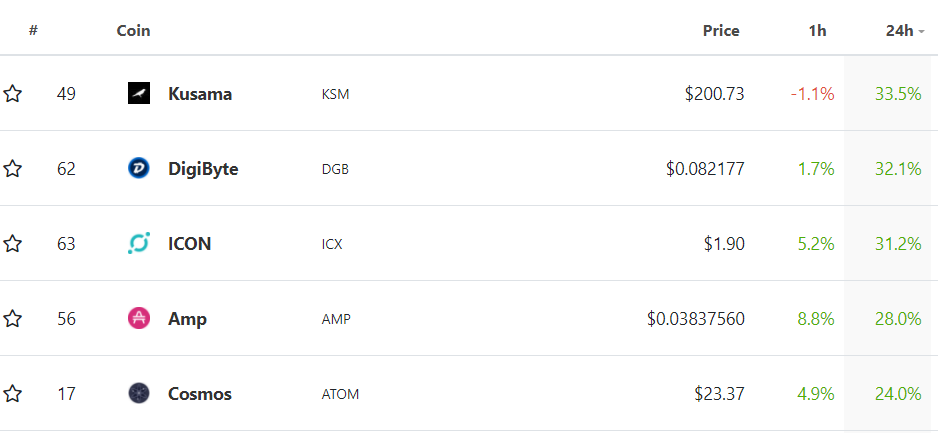Image resolution: width=938 pixels, height=433 pixels.
Task: Click the Amp coin name link
Action: [x=188, y=319]
